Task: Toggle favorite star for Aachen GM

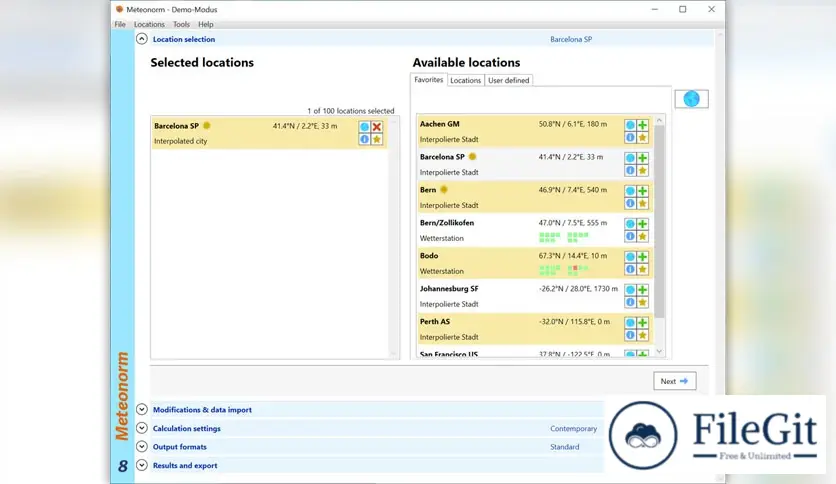Action: coord(643,137)
